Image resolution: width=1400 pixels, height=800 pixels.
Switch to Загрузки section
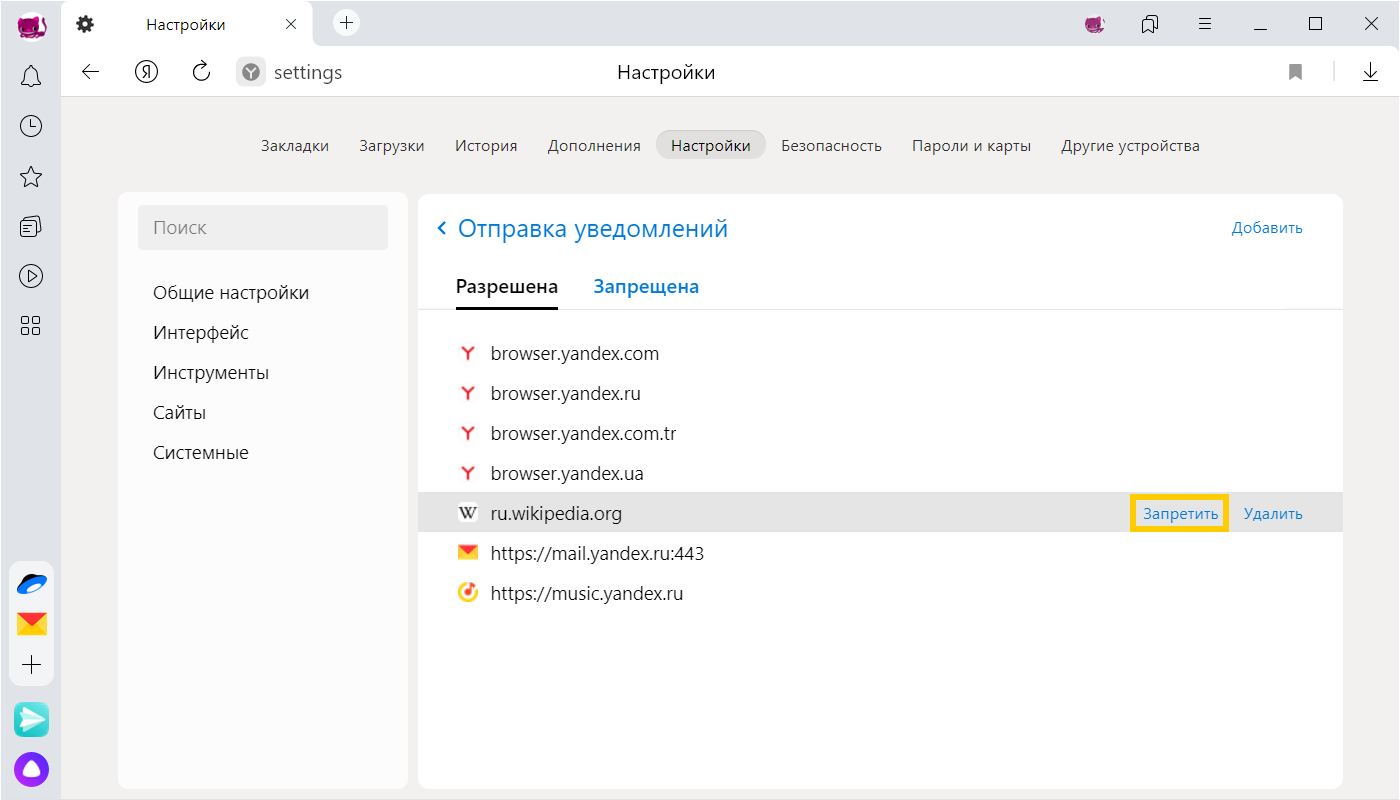click(392, 146)
